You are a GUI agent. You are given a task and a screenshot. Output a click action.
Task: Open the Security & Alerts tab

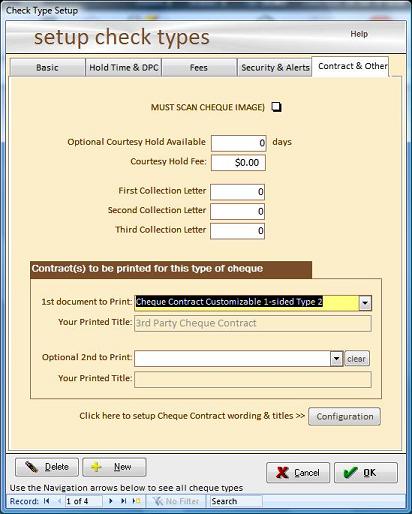click(275, 68)
